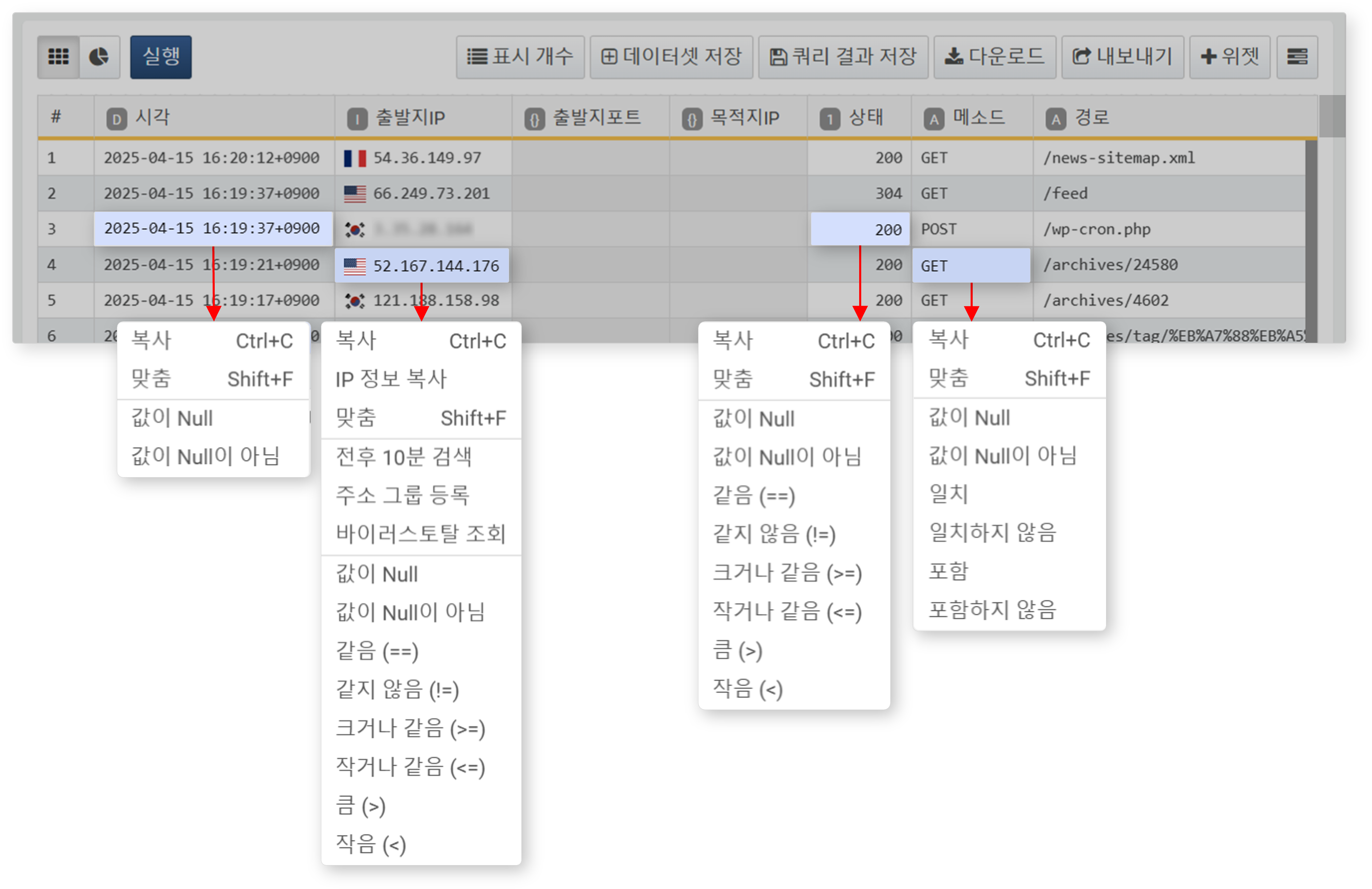Viewport: 1372px width, 889px height.
Task: Click the 시각 column type icon
Action: (117, 119)
